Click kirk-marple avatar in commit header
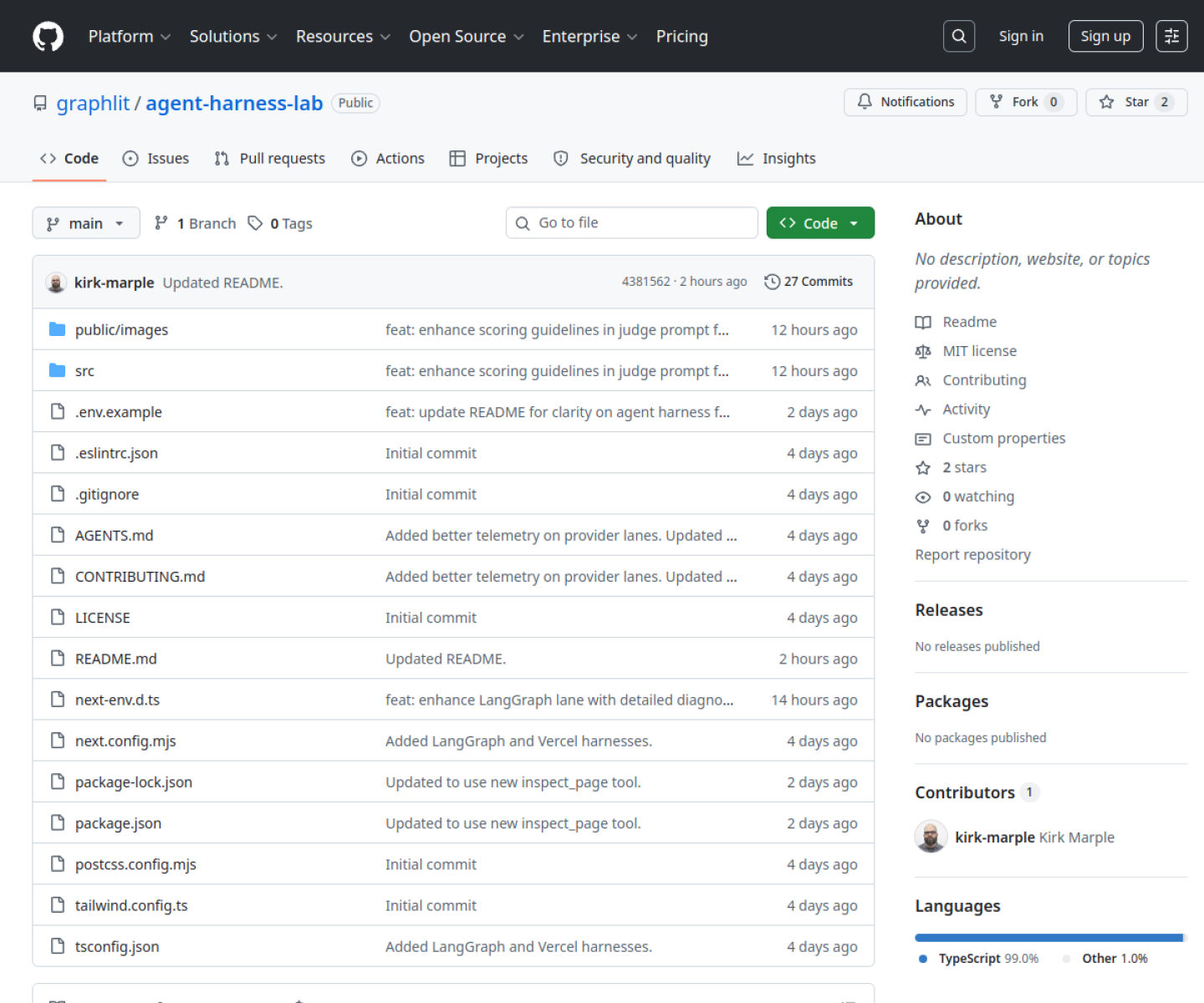1204x1003 pixels. 56,283
